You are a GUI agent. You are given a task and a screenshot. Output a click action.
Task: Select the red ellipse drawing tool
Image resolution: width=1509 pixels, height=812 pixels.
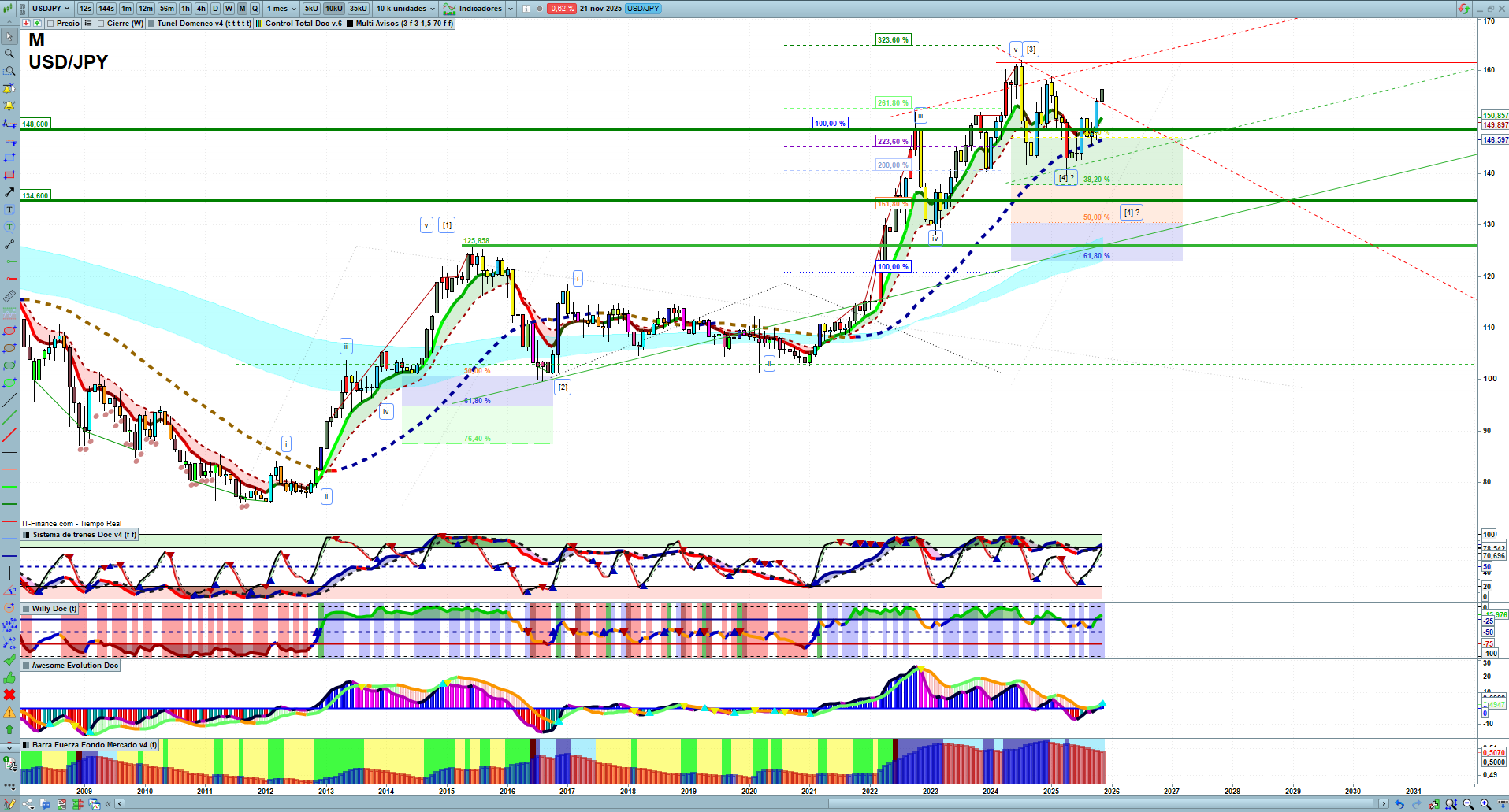click(9, 331)
